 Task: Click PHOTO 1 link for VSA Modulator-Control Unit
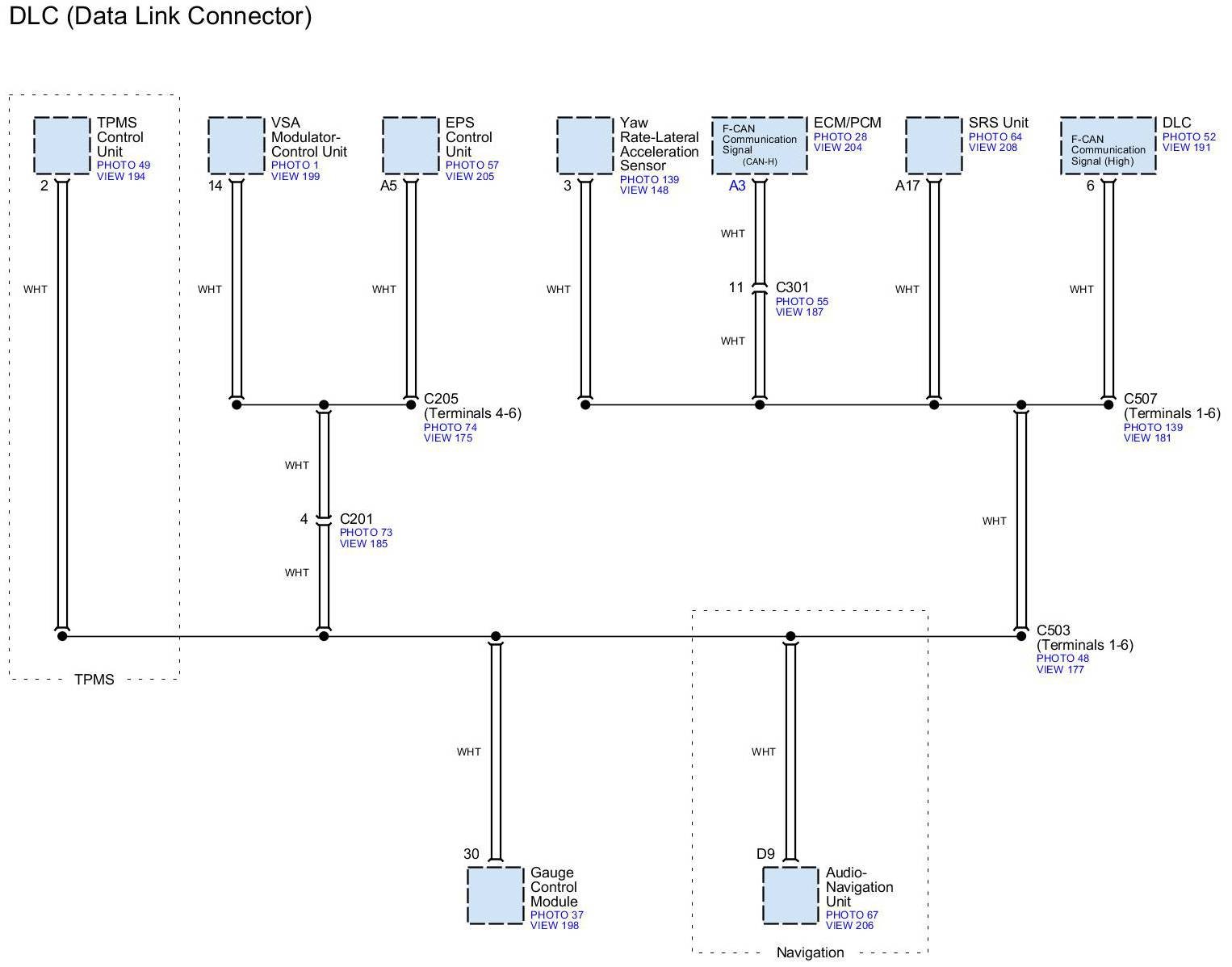[x=295, y=165]
